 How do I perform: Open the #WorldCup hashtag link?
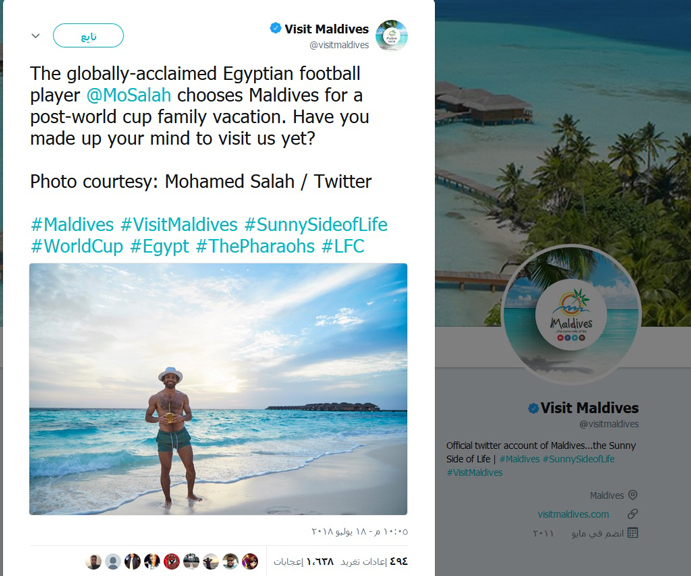(76, 246)
